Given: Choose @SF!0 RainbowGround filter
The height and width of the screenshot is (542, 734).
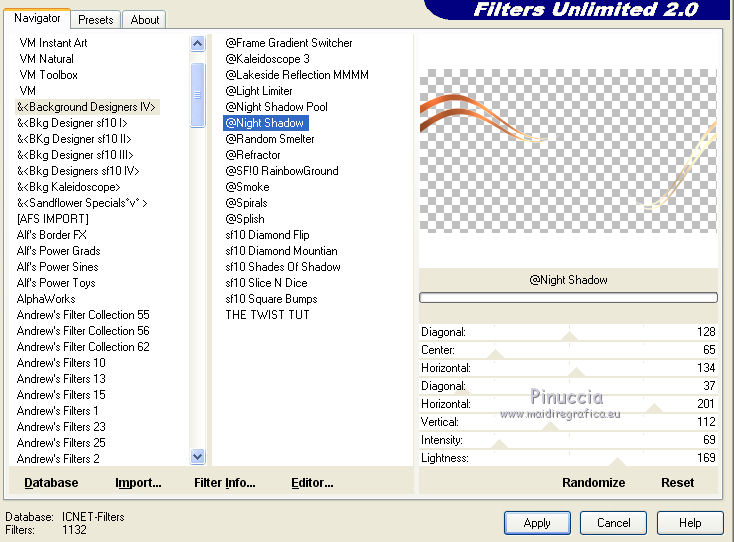Looking at the screenshot, I should click(x=282, y=171).
